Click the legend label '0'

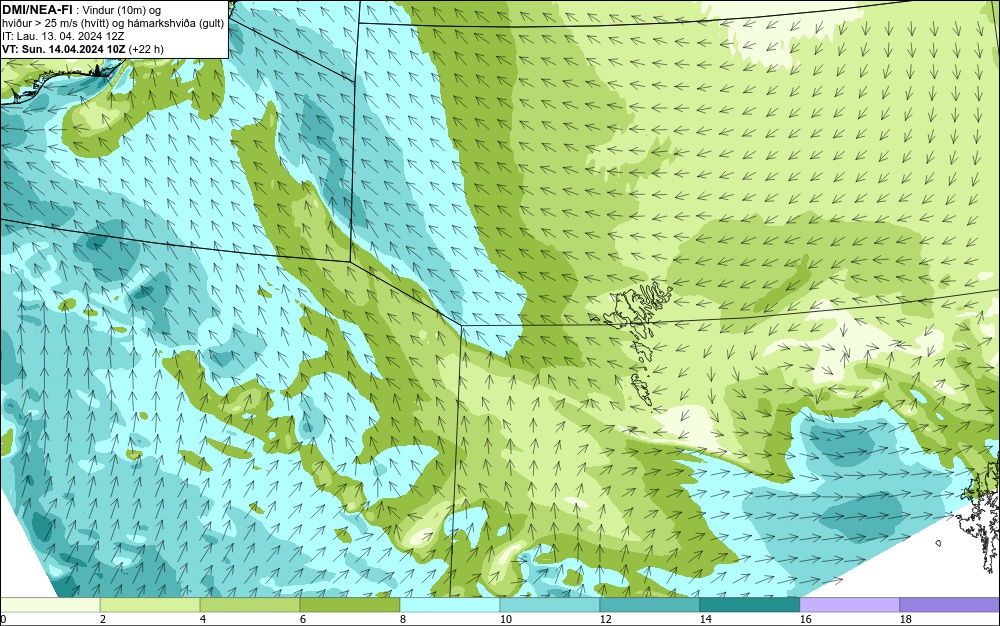(3, 619)
